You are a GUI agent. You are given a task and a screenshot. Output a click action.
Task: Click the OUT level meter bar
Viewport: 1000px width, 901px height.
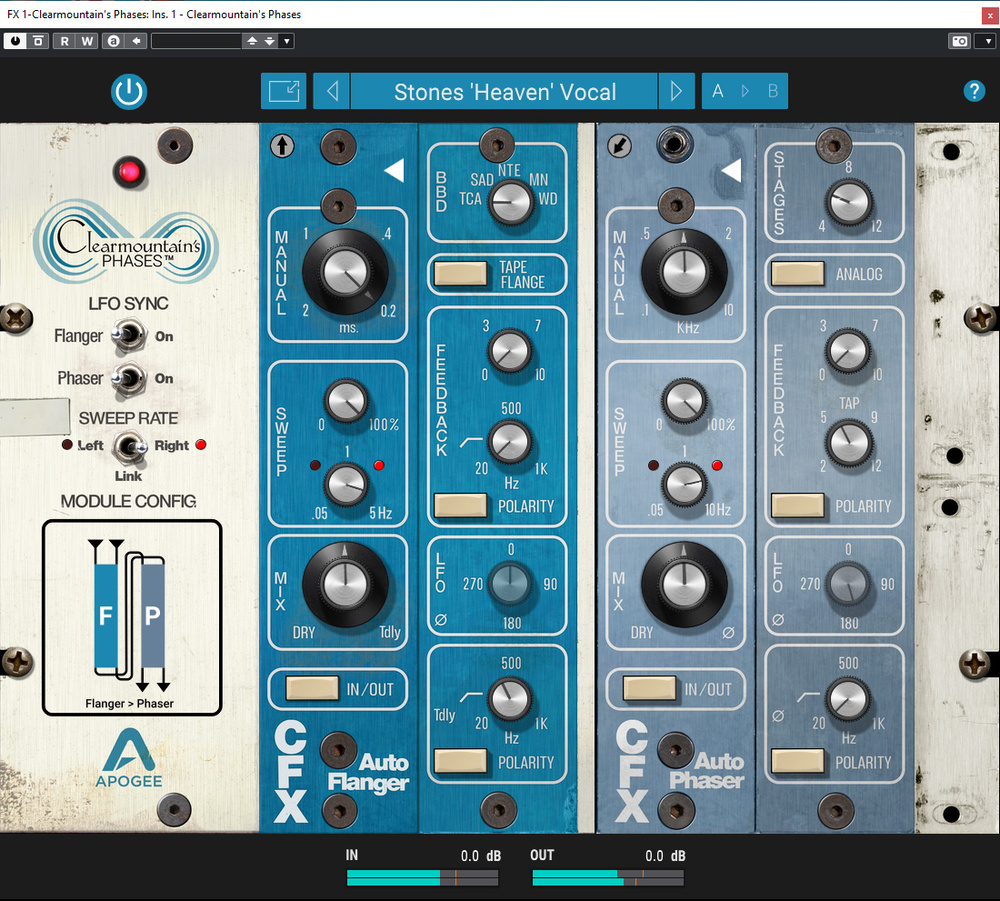click(x=608, y=878)
